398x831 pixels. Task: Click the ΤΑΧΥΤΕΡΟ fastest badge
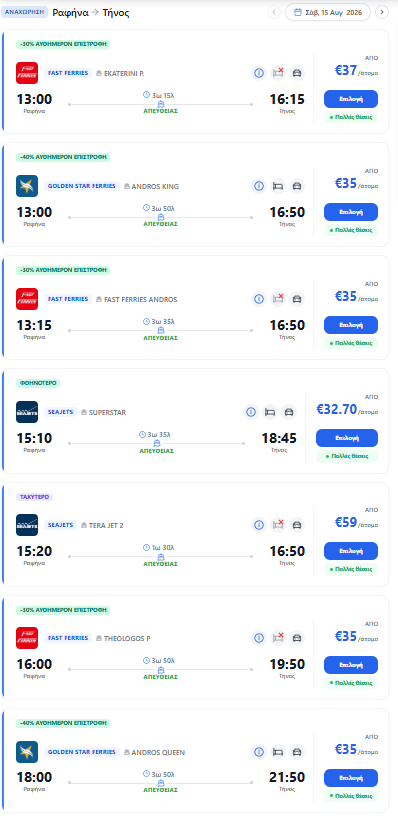(34, 497)
